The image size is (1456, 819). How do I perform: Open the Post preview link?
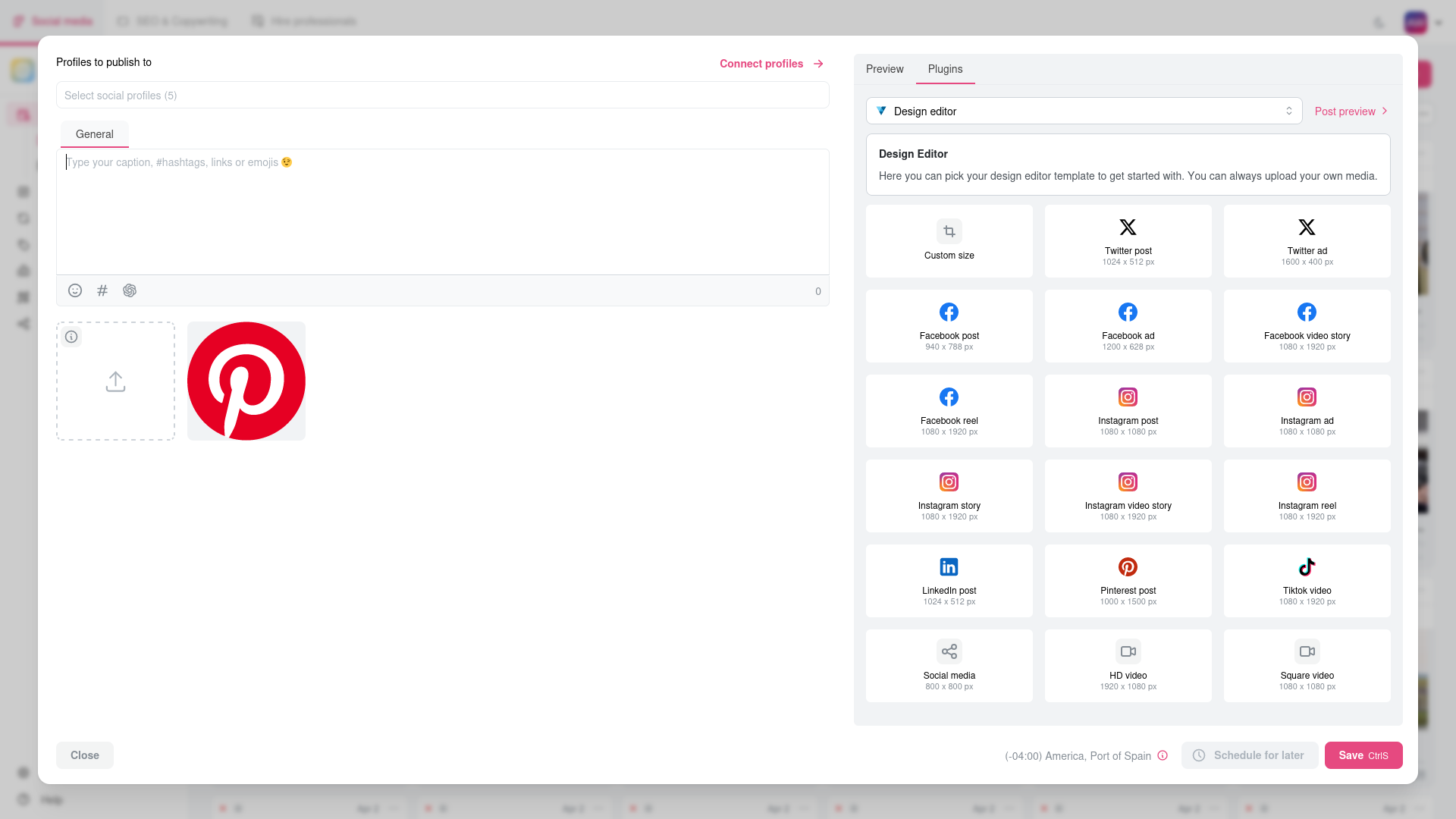pyautogui.click(x=1351, y=111)
